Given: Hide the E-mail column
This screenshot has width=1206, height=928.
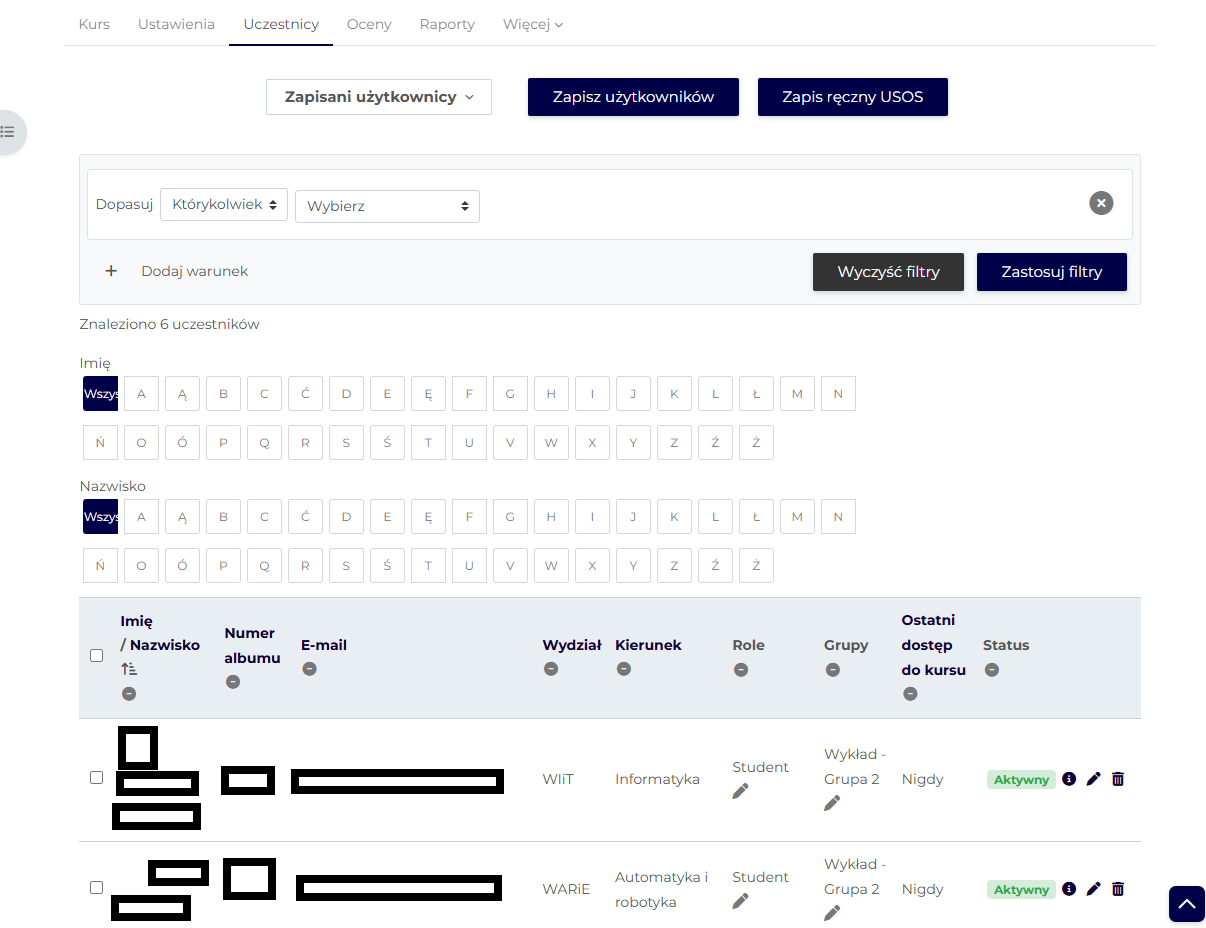Looking at the screenshot, I should (x=309, y=669).
